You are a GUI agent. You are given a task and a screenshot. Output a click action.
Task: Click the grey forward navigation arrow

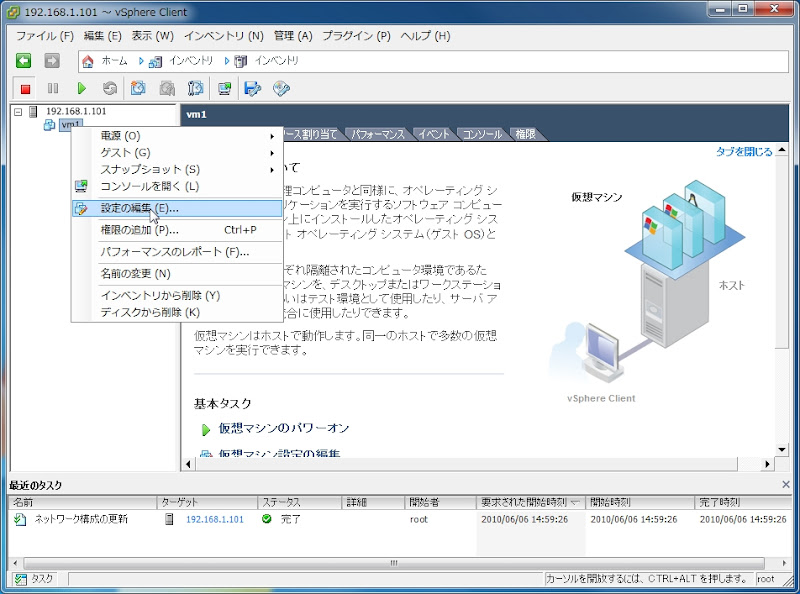(52, 61)
